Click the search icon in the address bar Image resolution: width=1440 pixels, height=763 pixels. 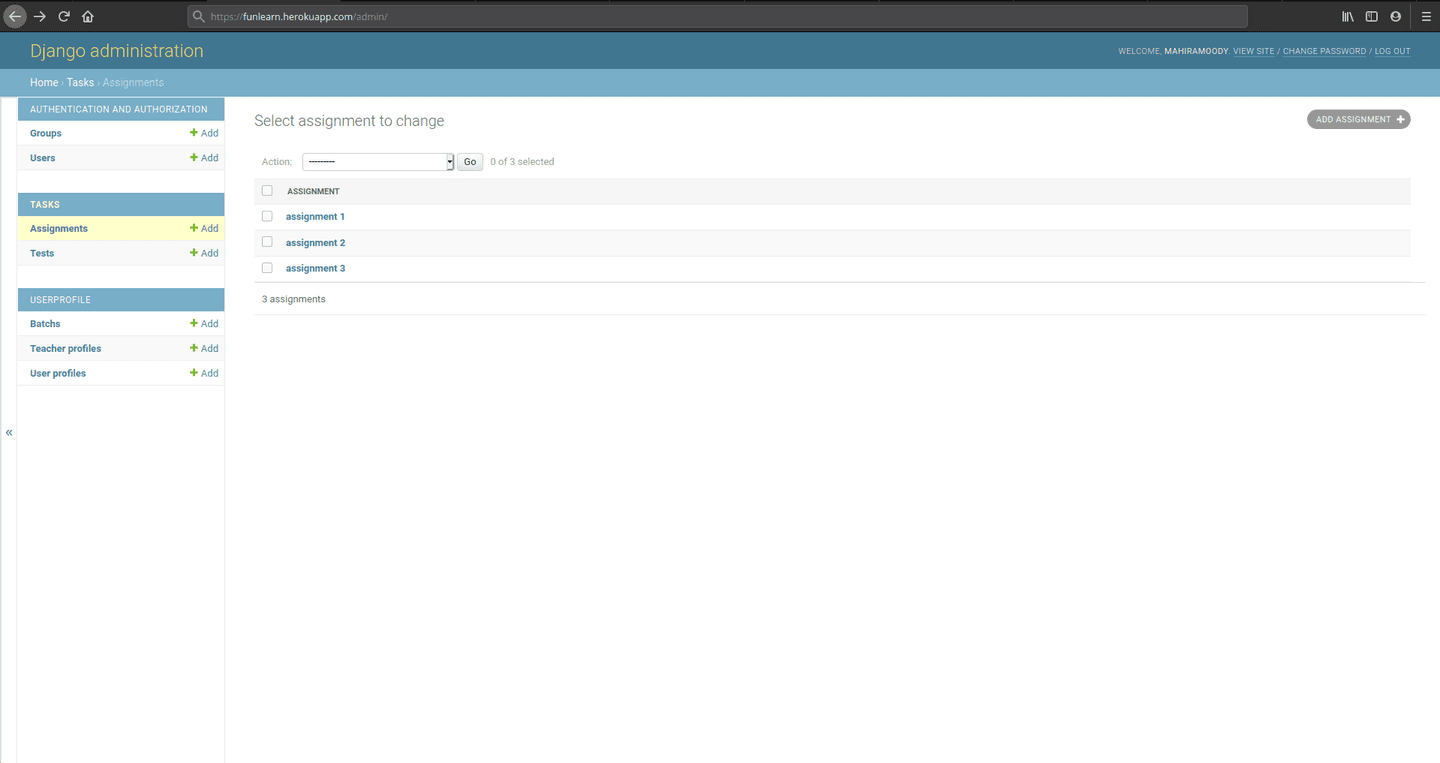click(x=199, y=16)
